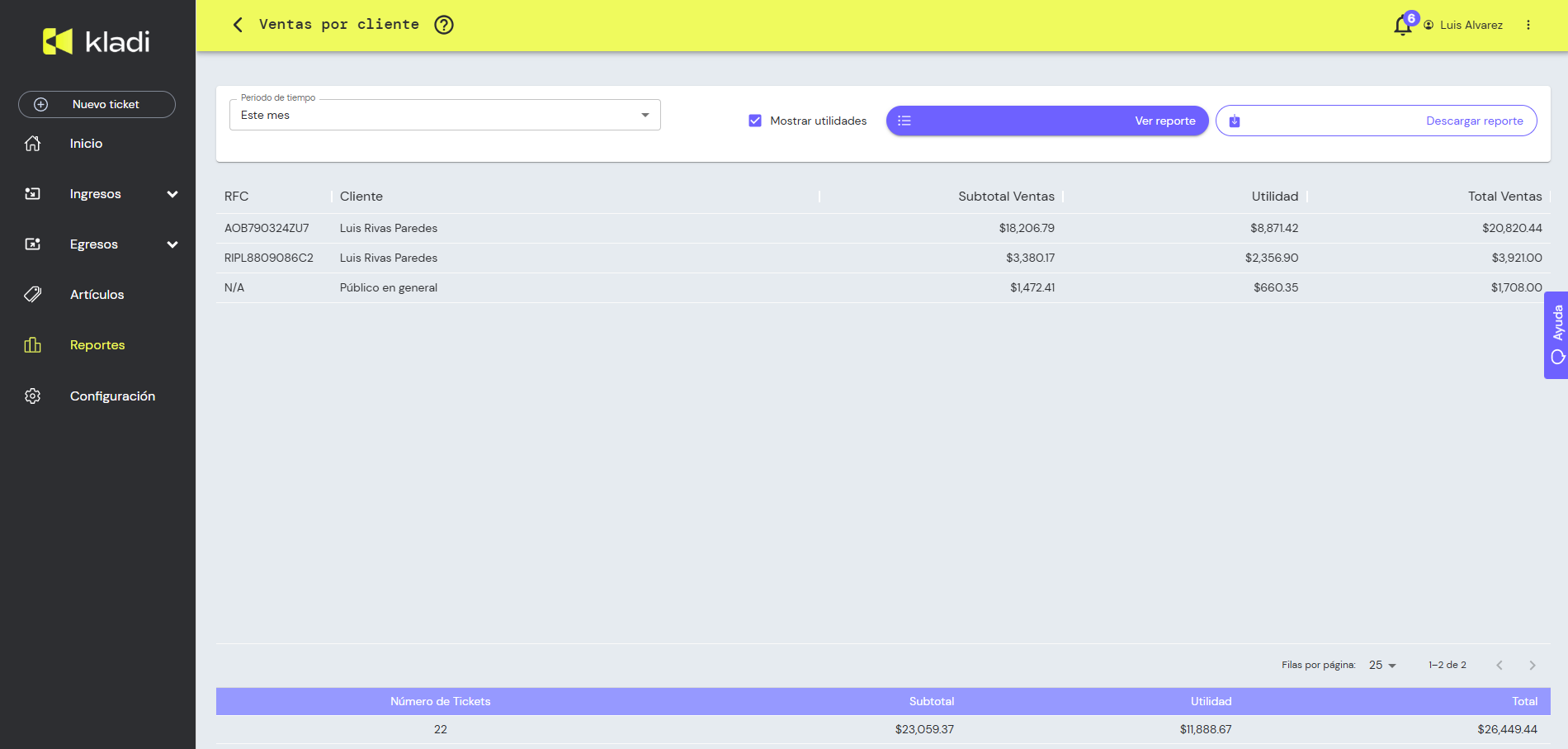
Task: Go to the next table page
Action: pos(1533,666)
